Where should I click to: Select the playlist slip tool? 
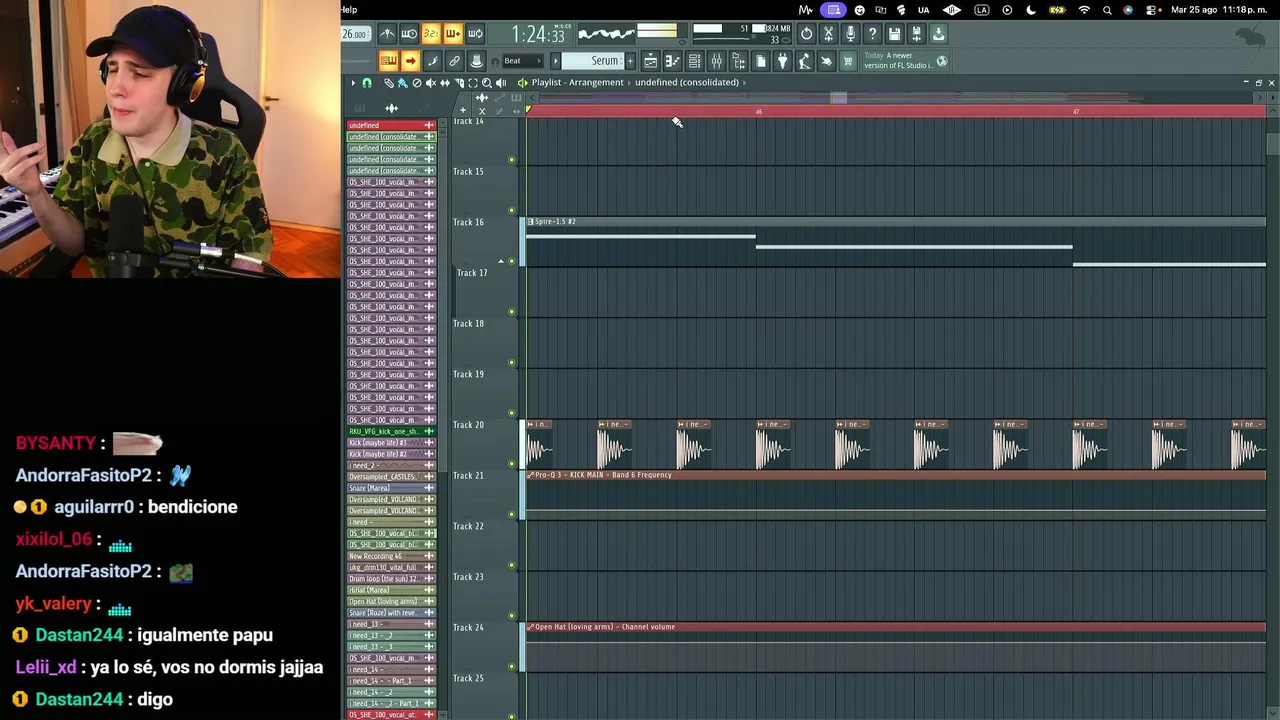[x=445, y=83]
